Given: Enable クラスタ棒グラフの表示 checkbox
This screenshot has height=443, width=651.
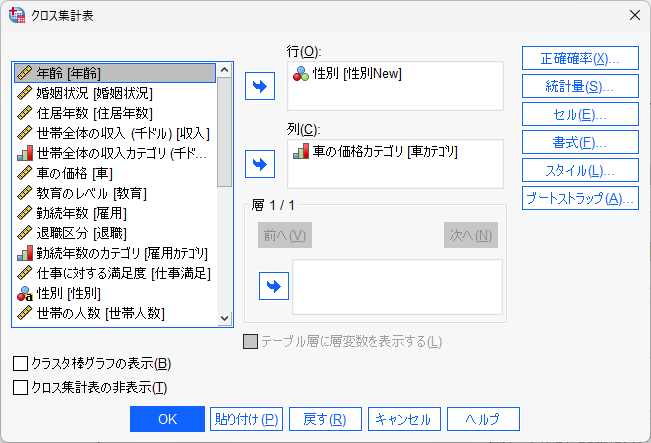Looking at the screenshot, I should tap(20, 363).
